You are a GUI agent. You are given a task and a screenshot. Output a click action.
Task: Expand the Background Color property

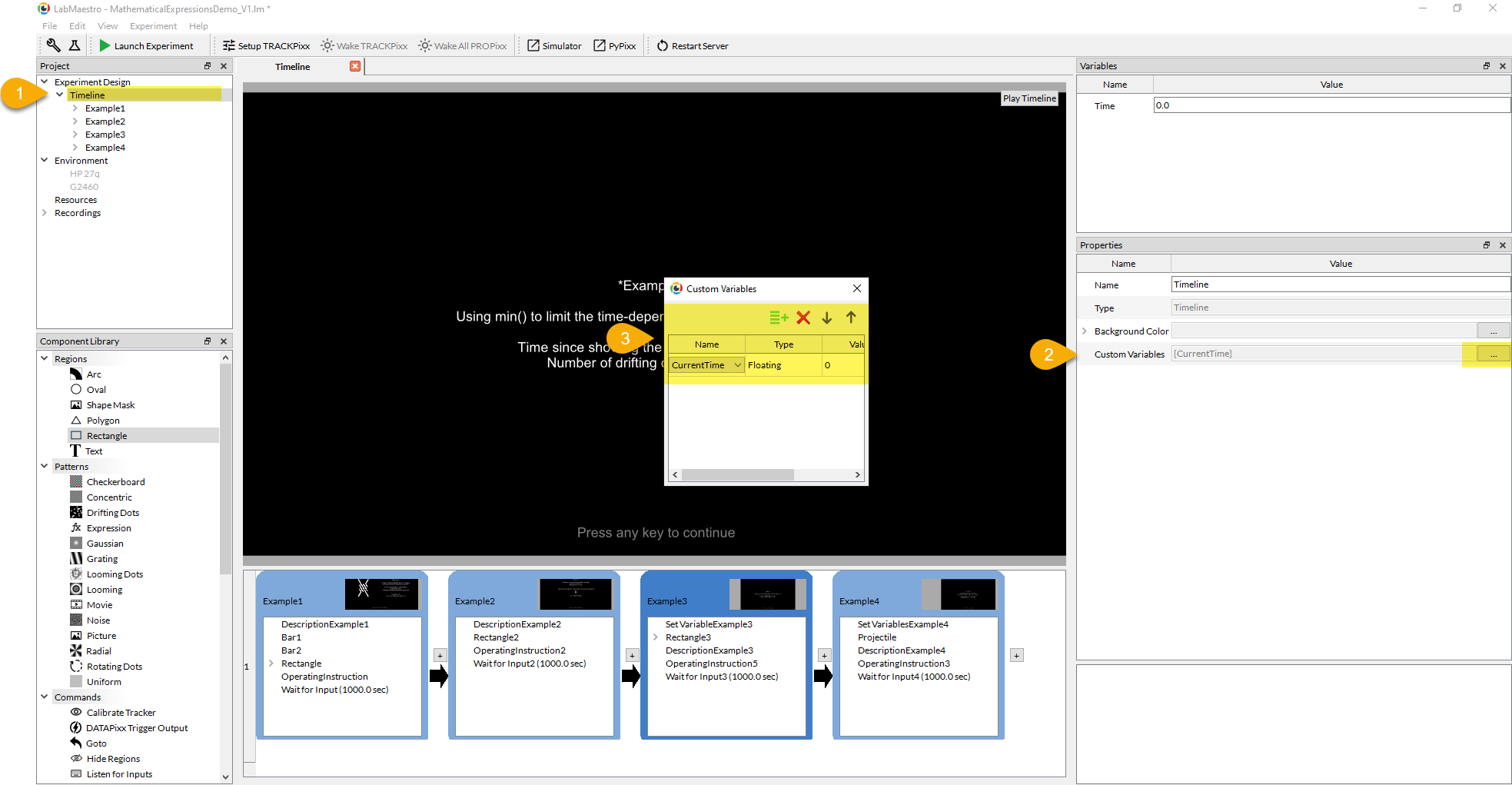pyautogui.click(x=1085, y=331)
